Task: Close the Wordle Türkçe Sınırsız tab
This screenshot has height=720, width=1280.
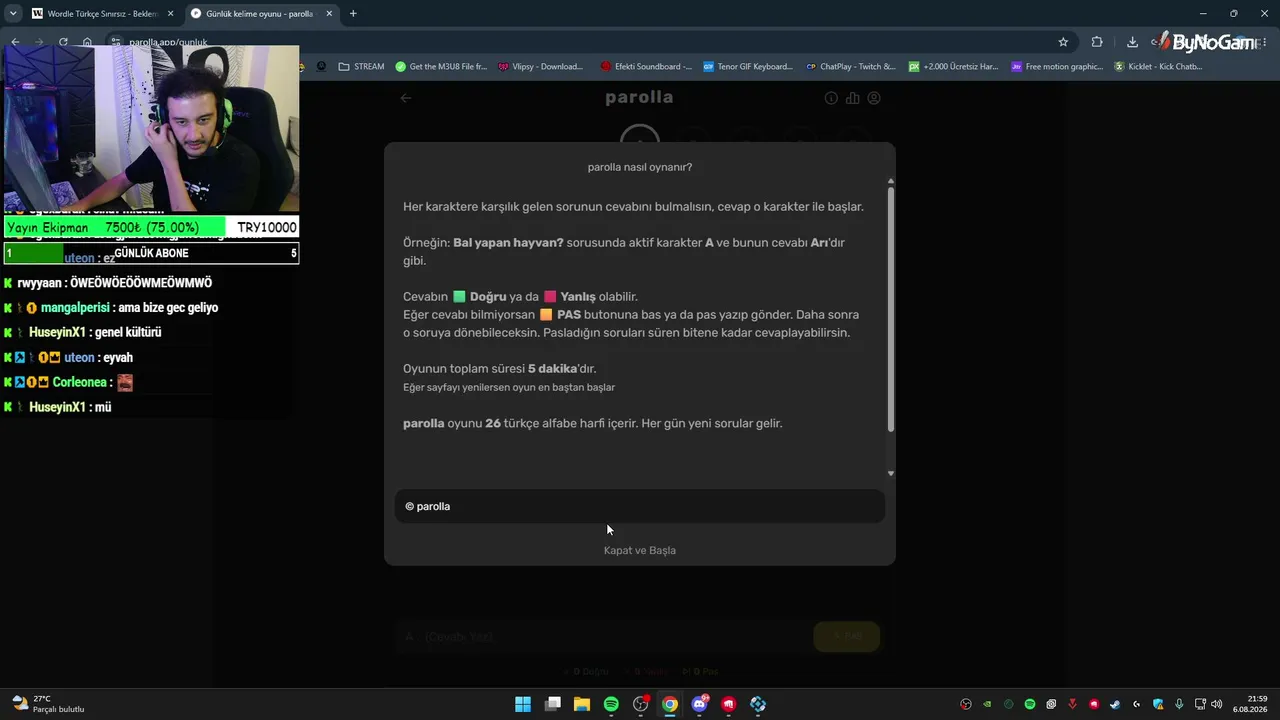Action: point(170,14)
